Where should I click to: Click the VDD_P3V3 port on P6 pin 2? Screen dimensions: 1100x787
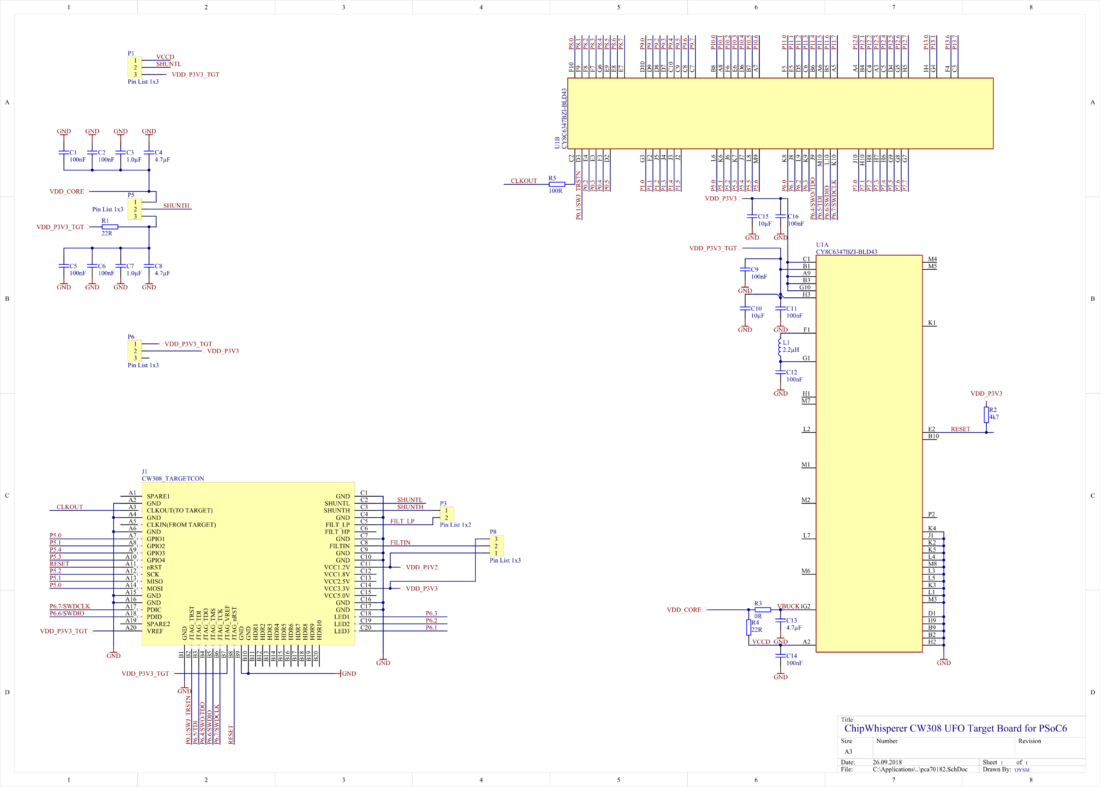point(222,351)
